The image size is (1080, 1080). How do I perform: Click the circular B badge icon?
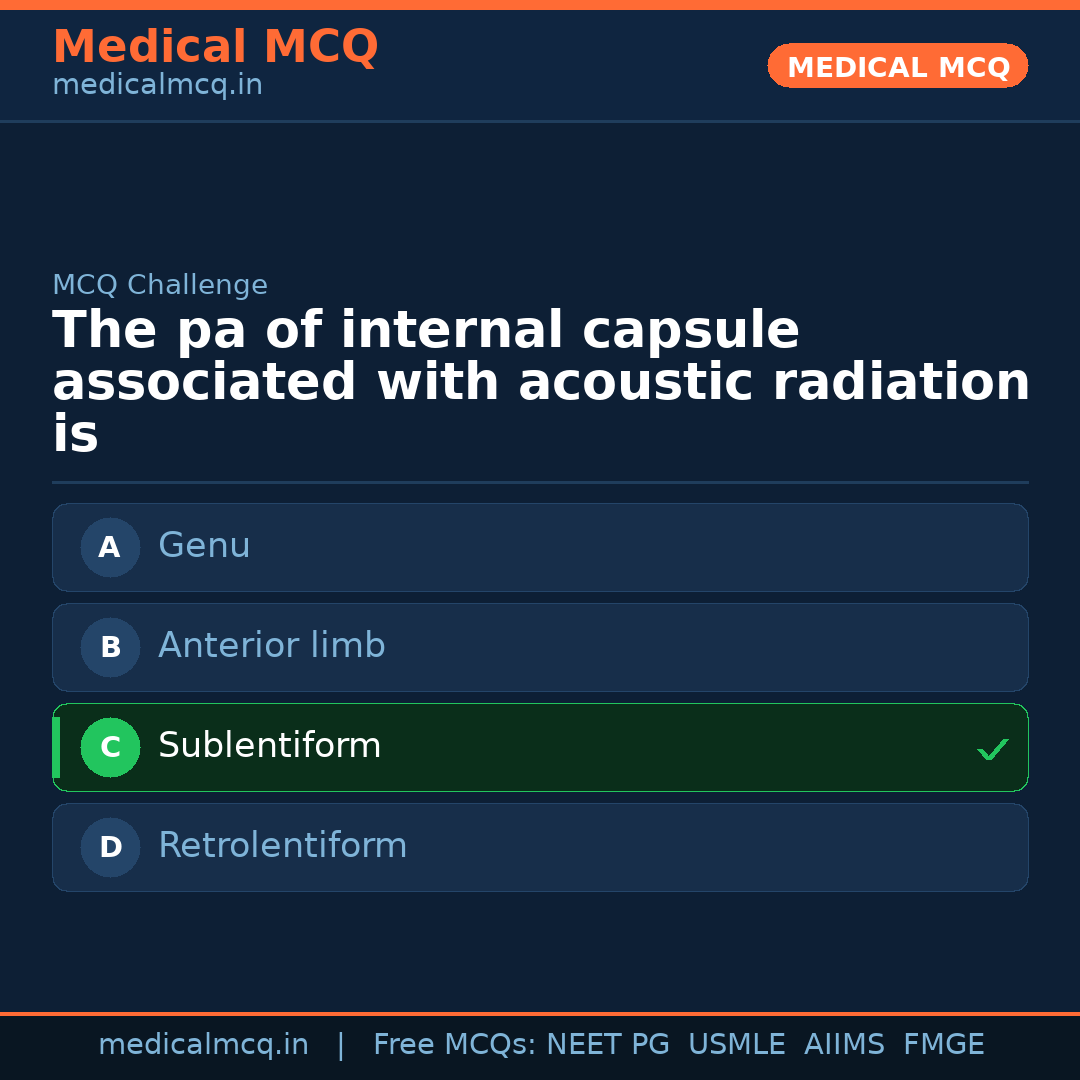pos(110,647)
